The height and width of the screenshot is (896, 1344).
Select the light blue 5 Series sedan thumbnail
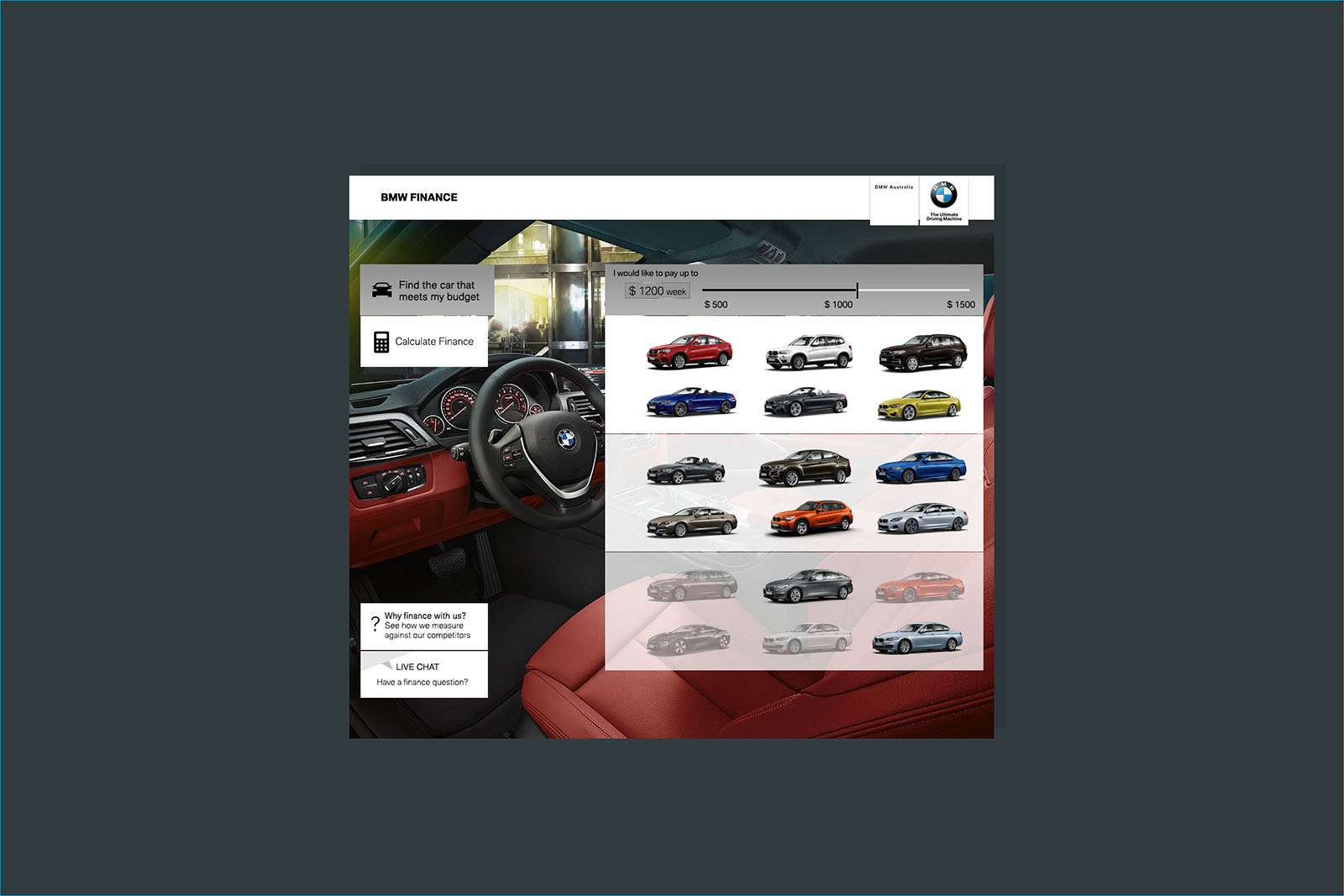pos(918,637)
